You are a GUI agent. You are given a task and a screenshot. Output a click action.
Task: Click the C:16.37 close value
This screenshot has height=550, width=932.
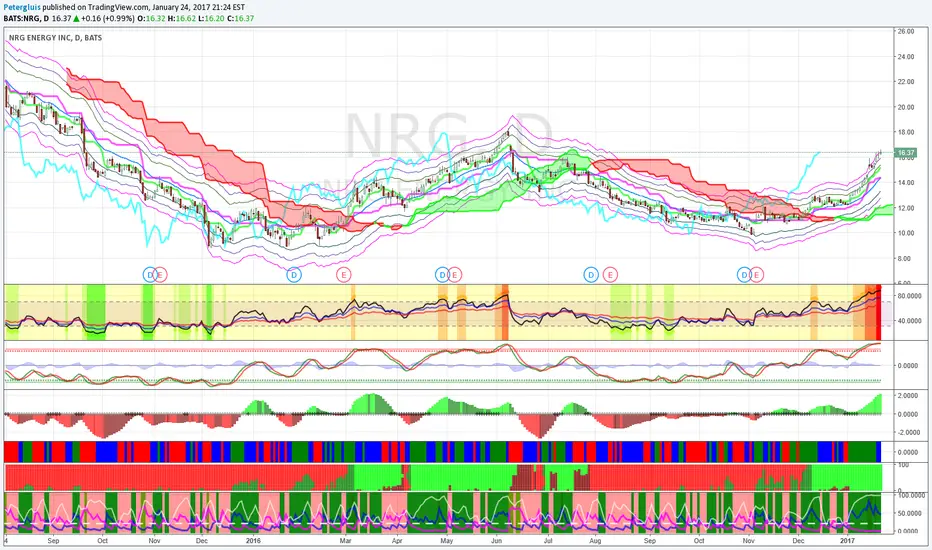[240, 18]
